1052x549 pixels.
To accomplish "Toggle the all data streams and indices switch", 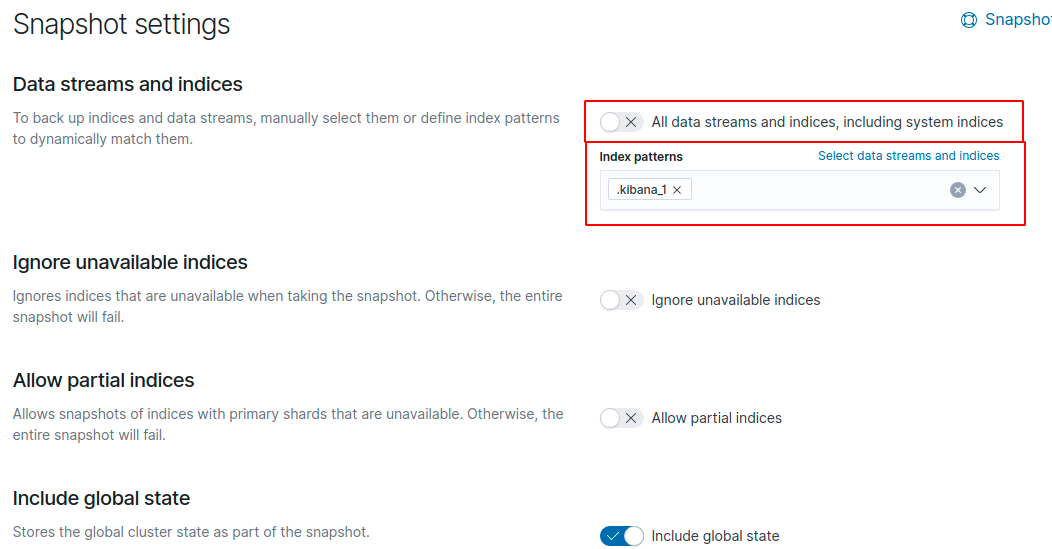I will pos(621,122).
